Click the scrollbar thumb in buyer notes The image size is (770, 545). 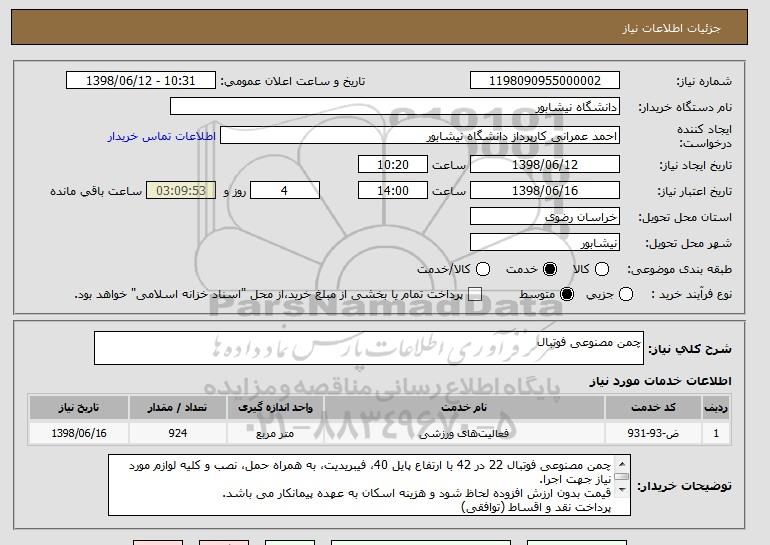[622, 476]
